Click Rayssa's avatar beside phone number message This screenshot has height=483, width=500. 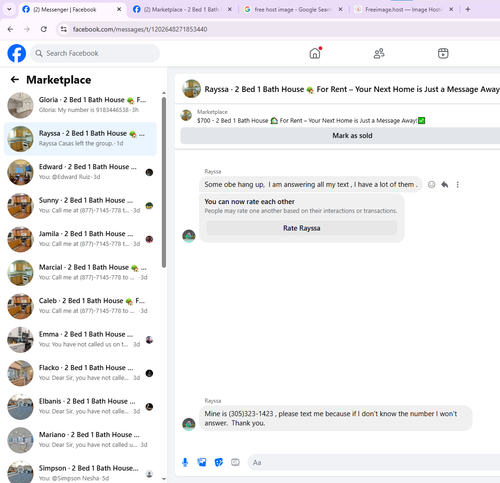(189, 424)
